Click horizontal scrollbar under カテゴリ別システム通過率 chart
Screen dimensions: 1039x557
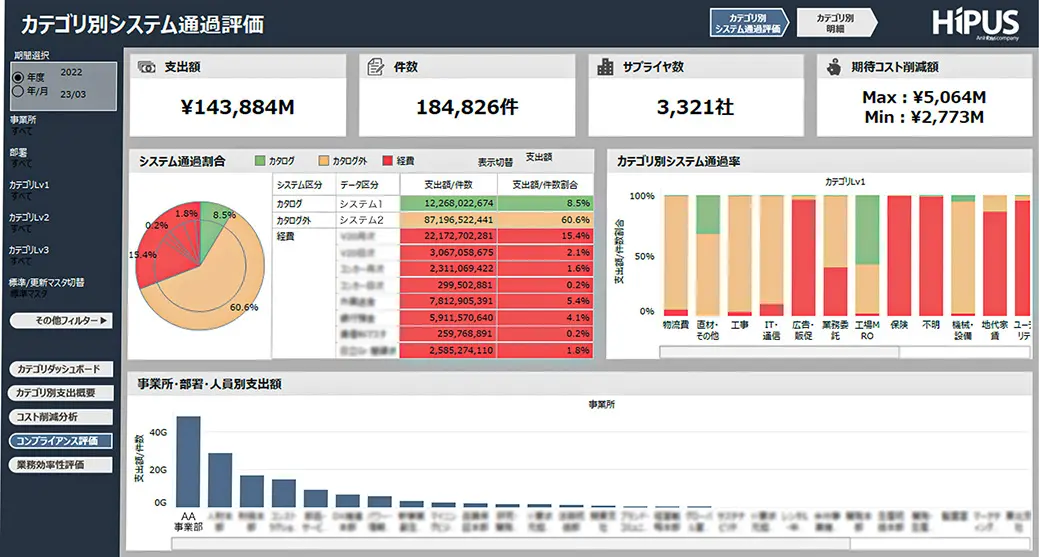(x=846, y=353)
